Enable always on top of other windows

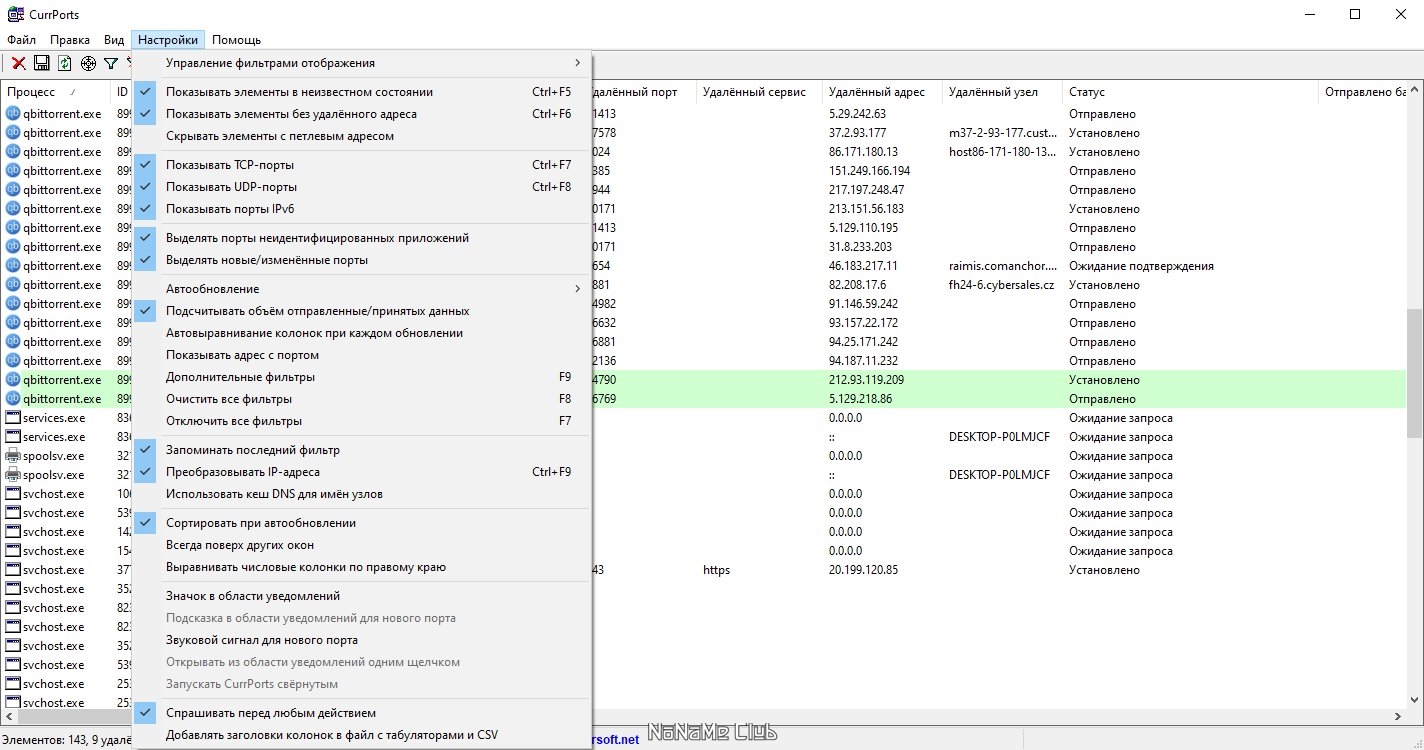(x=362, y=545)
